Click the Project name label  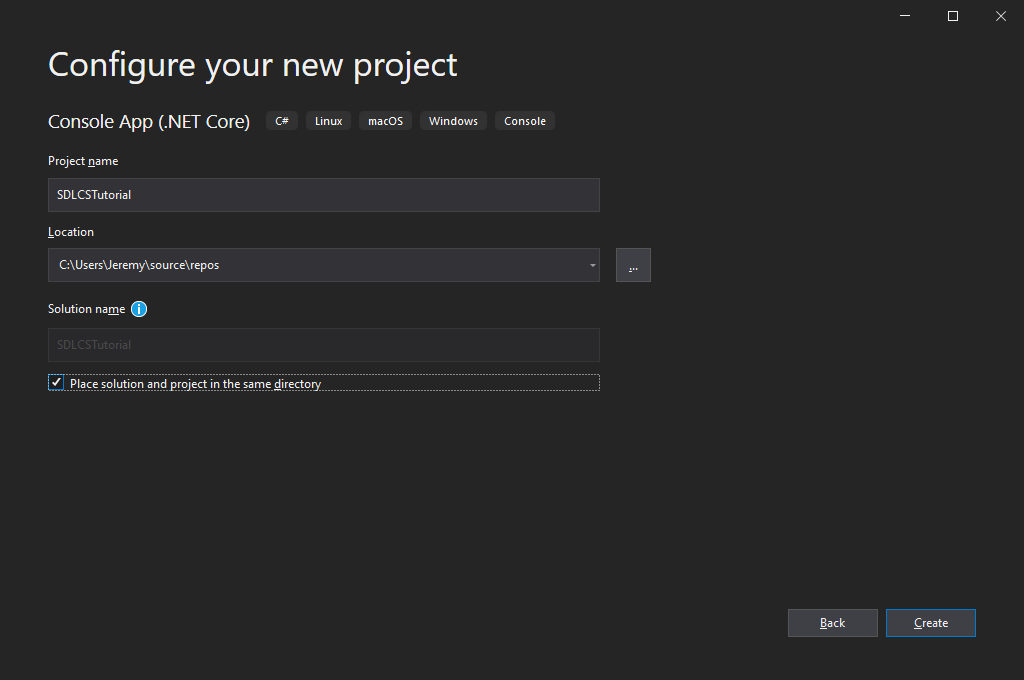83,161
